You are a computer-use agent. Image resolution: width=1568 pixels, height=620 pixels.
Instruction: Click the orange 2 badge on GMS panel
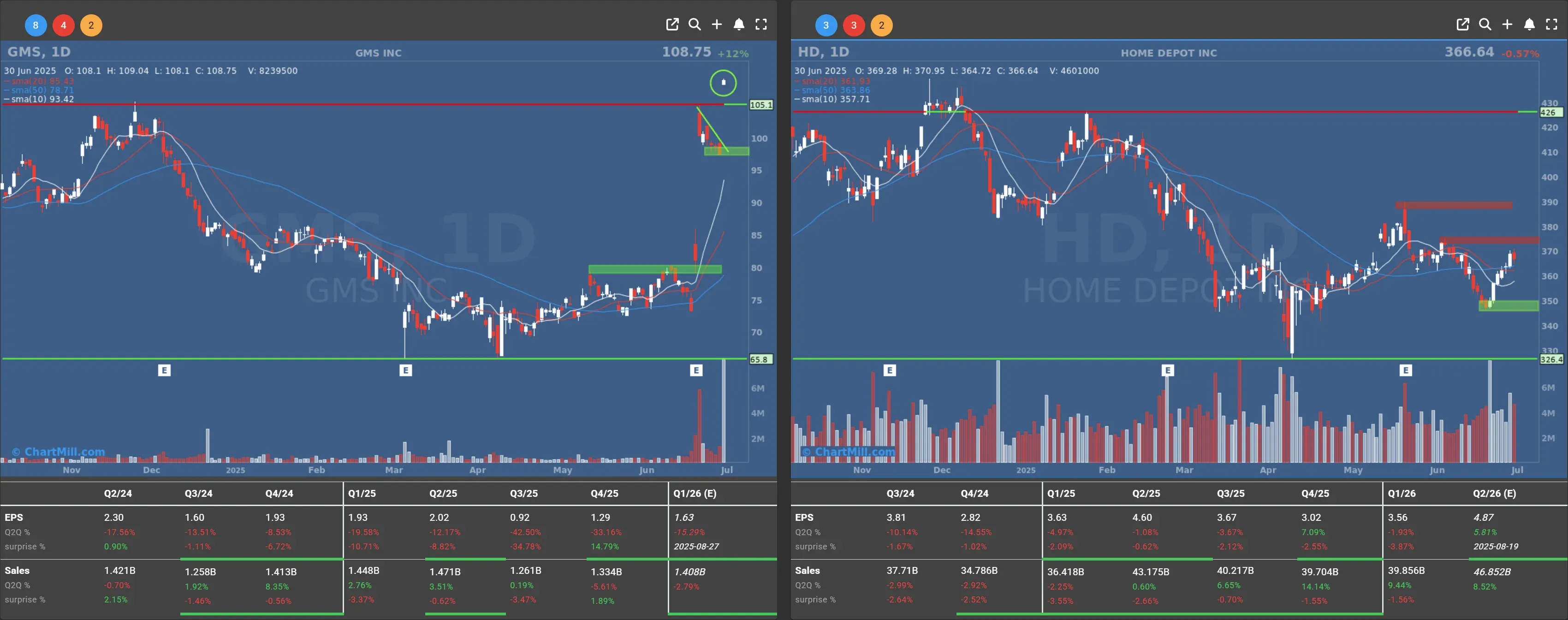point(91,25)
